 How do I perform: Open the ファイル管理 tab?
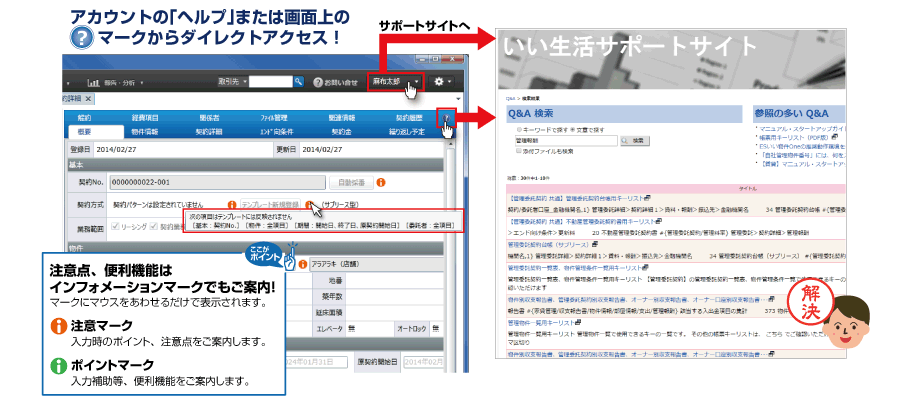(274, 118)
